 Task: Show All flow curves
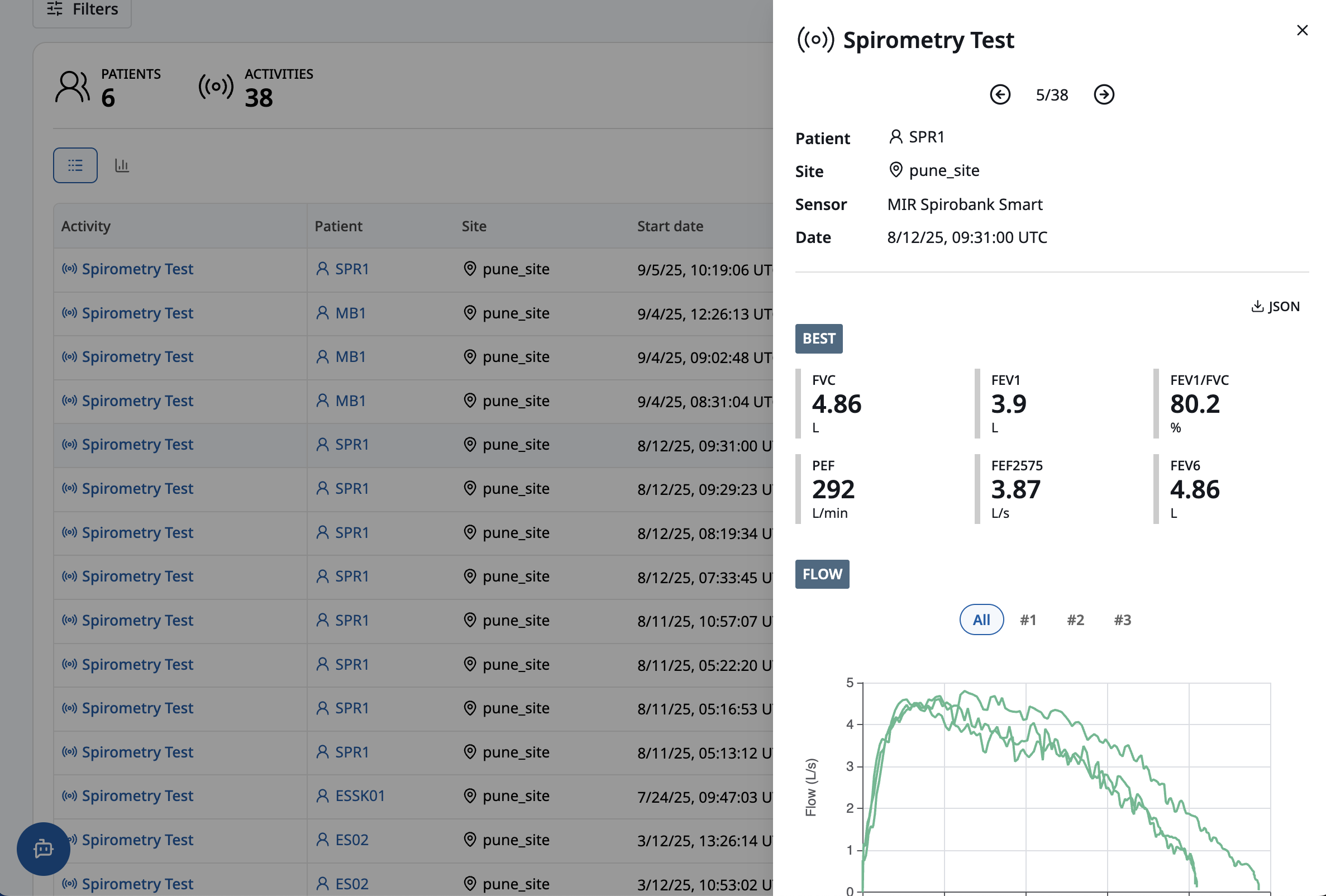pyautogui.click(x=981, y=620)
